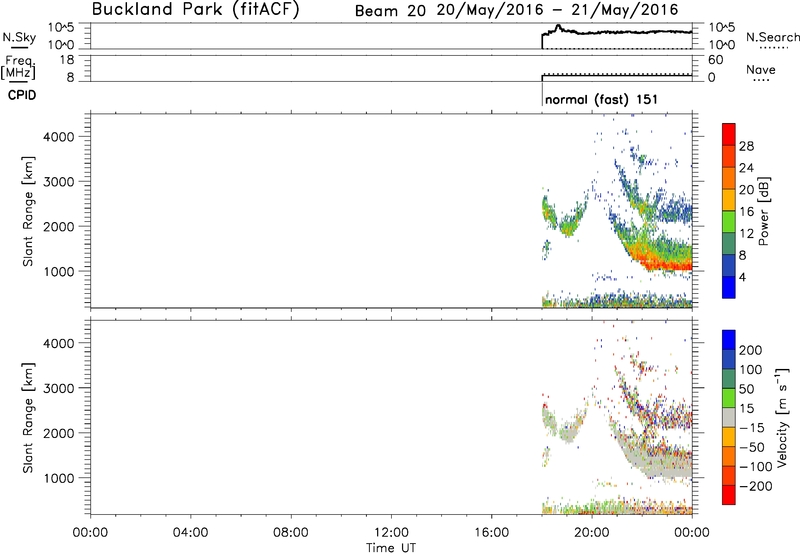Click the '4' tick label on the Power scale

(742, 277)
